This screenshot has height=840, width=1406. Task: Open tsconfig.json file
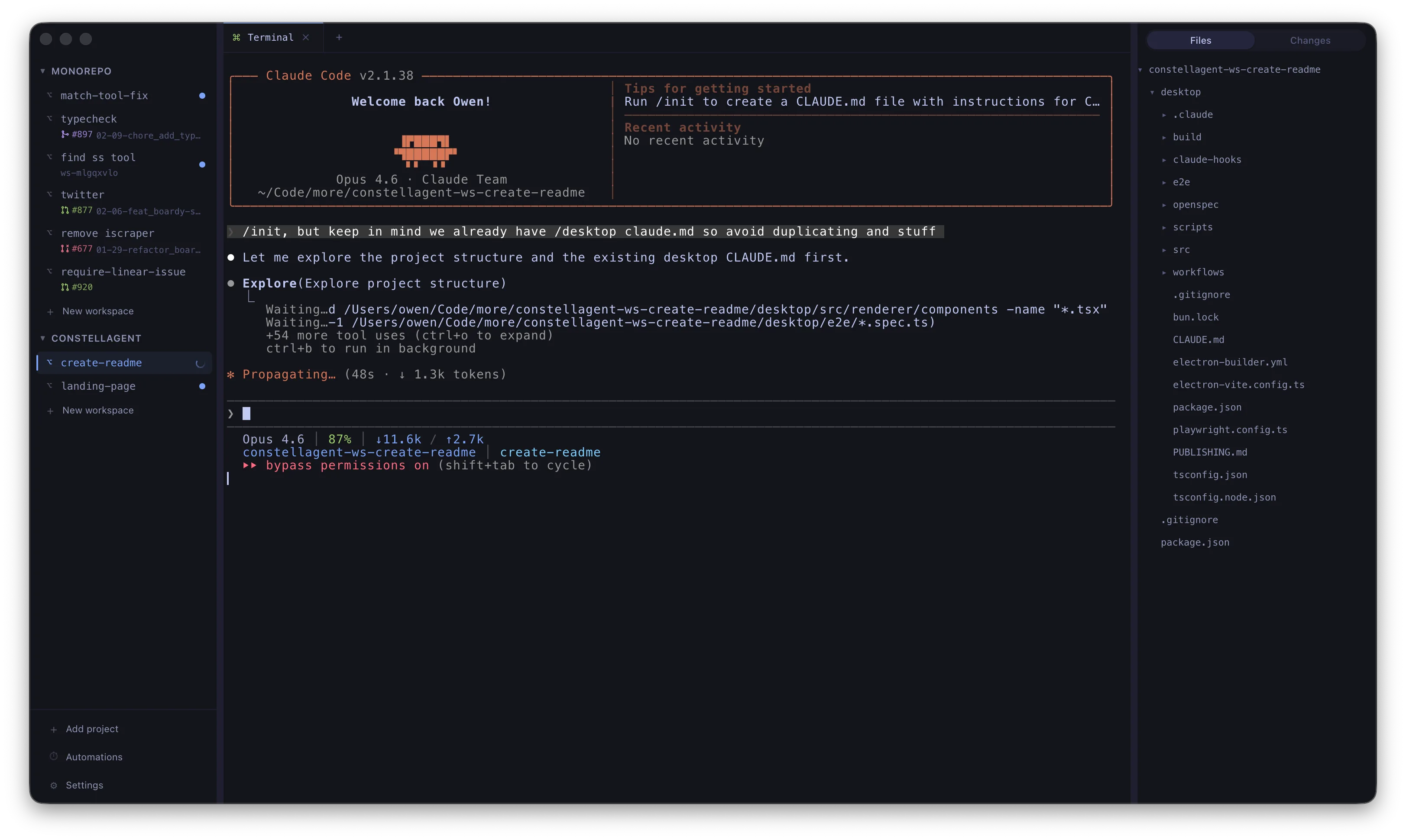tap(1209, 475)
